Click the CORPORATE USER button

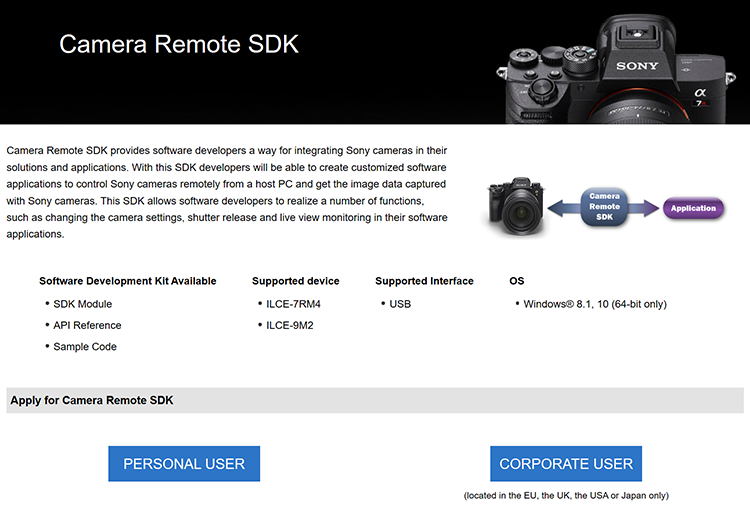(x=565, y=464)
